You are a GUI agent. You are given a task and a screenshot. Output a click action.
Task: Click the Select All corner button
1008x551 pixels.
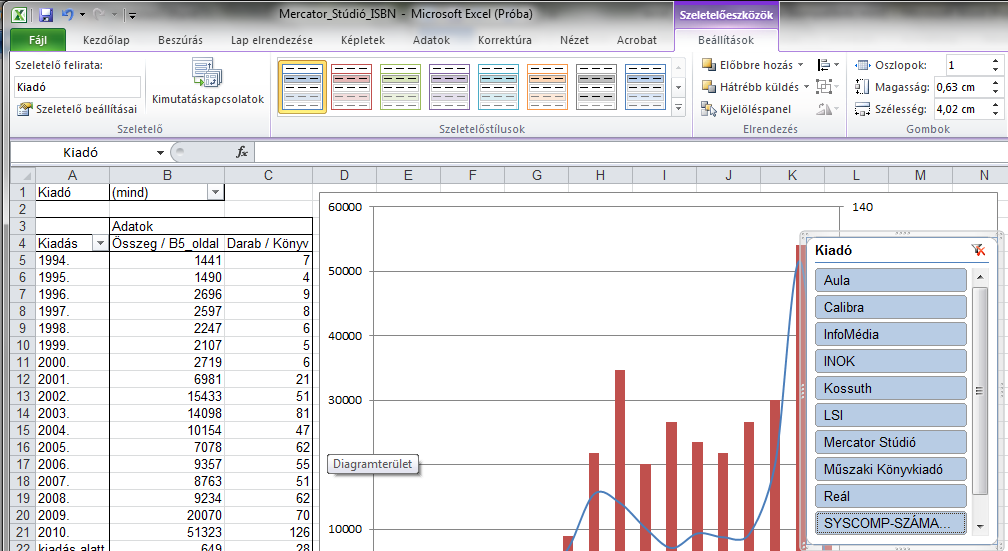(x=23, y=176)
